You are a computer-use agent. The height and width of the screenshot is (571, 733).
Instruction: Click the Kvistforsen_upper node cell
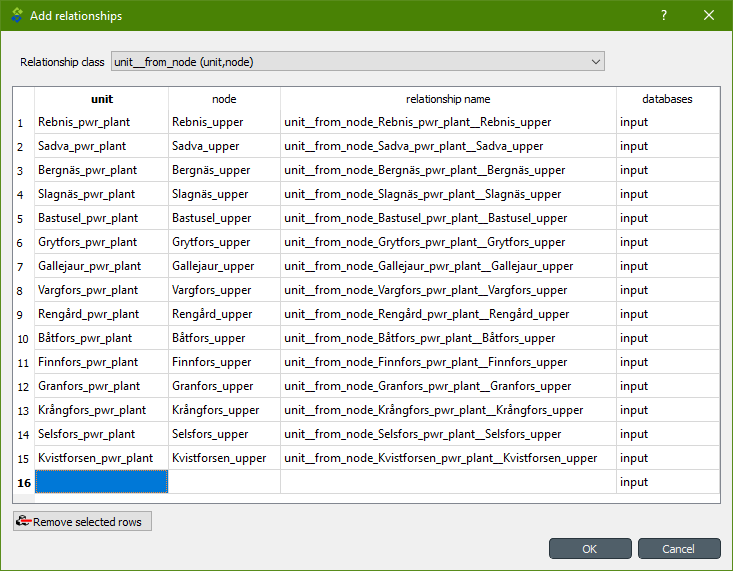224,458
